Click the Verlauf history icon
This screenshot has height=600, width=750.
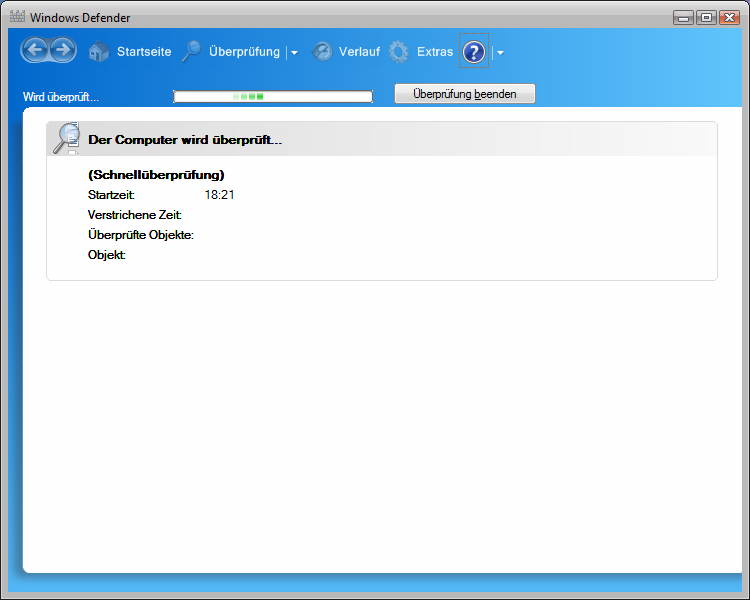(x=322, y=52)
